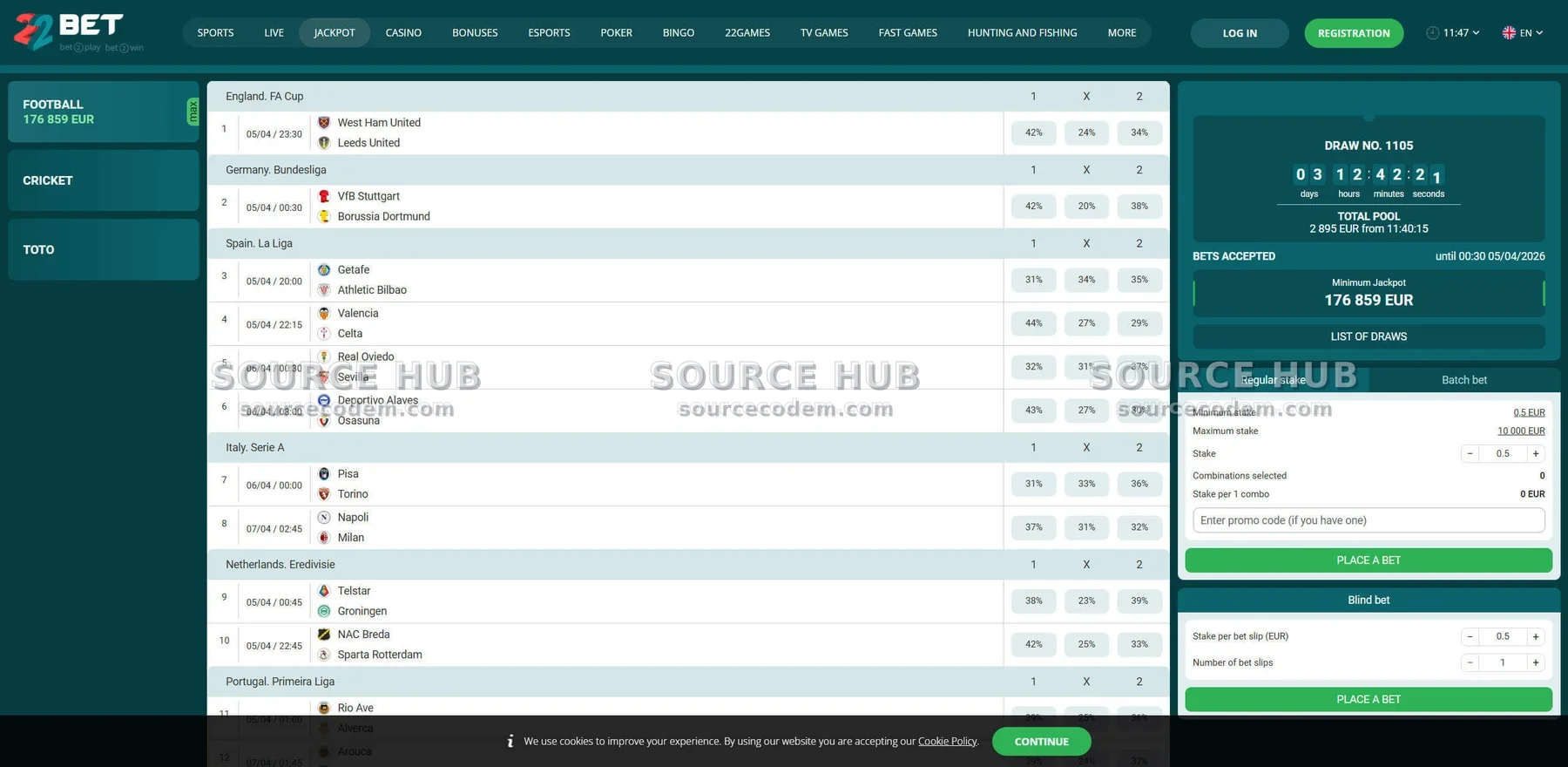The height and width of the screenshot is (767, 1568).
Task: Select 32% away win for Napoli vs Milan
Action: (1139, 527)
